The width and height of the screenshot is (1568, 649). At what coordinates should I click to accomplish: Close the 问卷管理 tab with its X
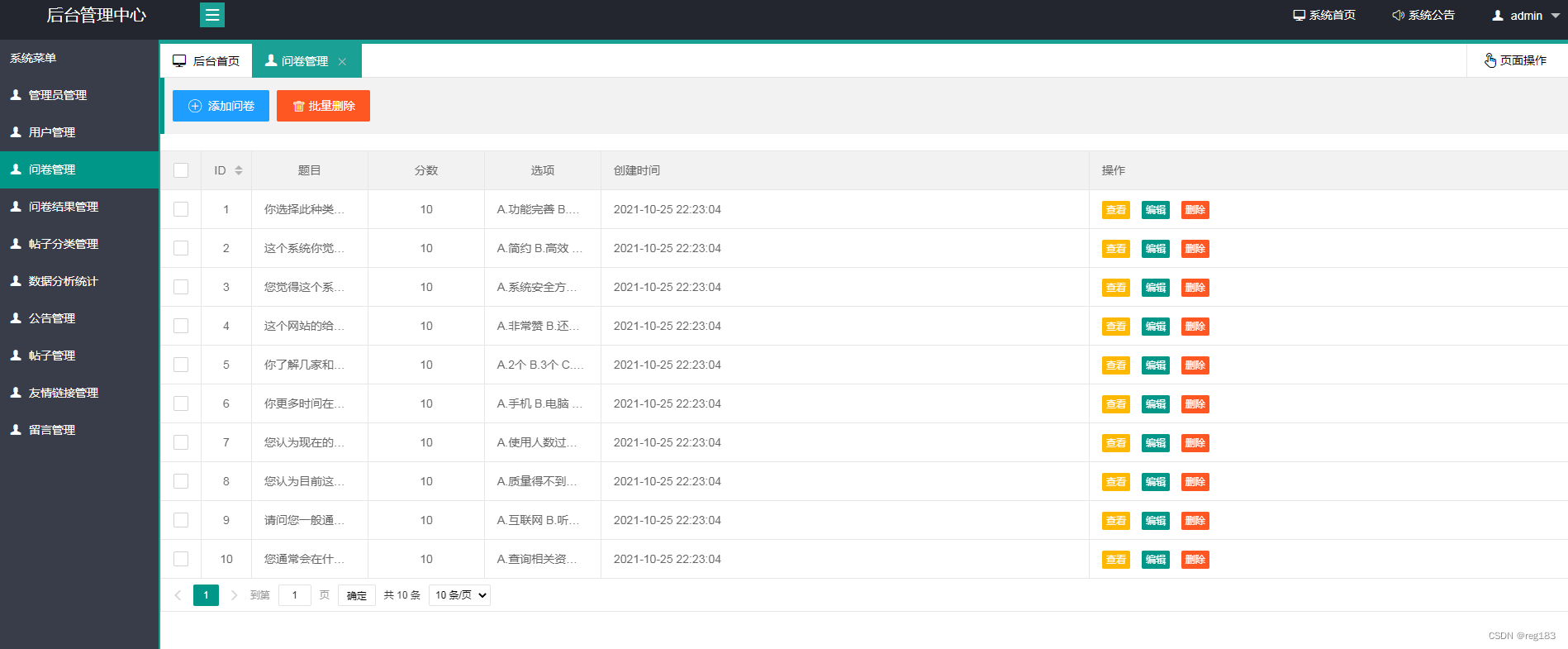(342, 62)
